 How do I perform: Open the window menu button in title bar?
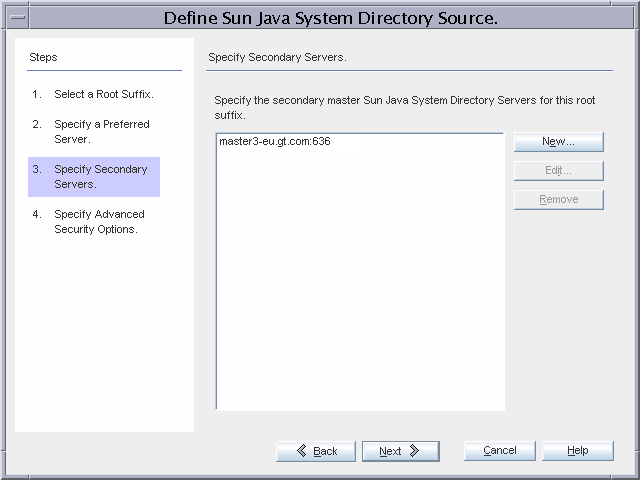pos(18,18)
